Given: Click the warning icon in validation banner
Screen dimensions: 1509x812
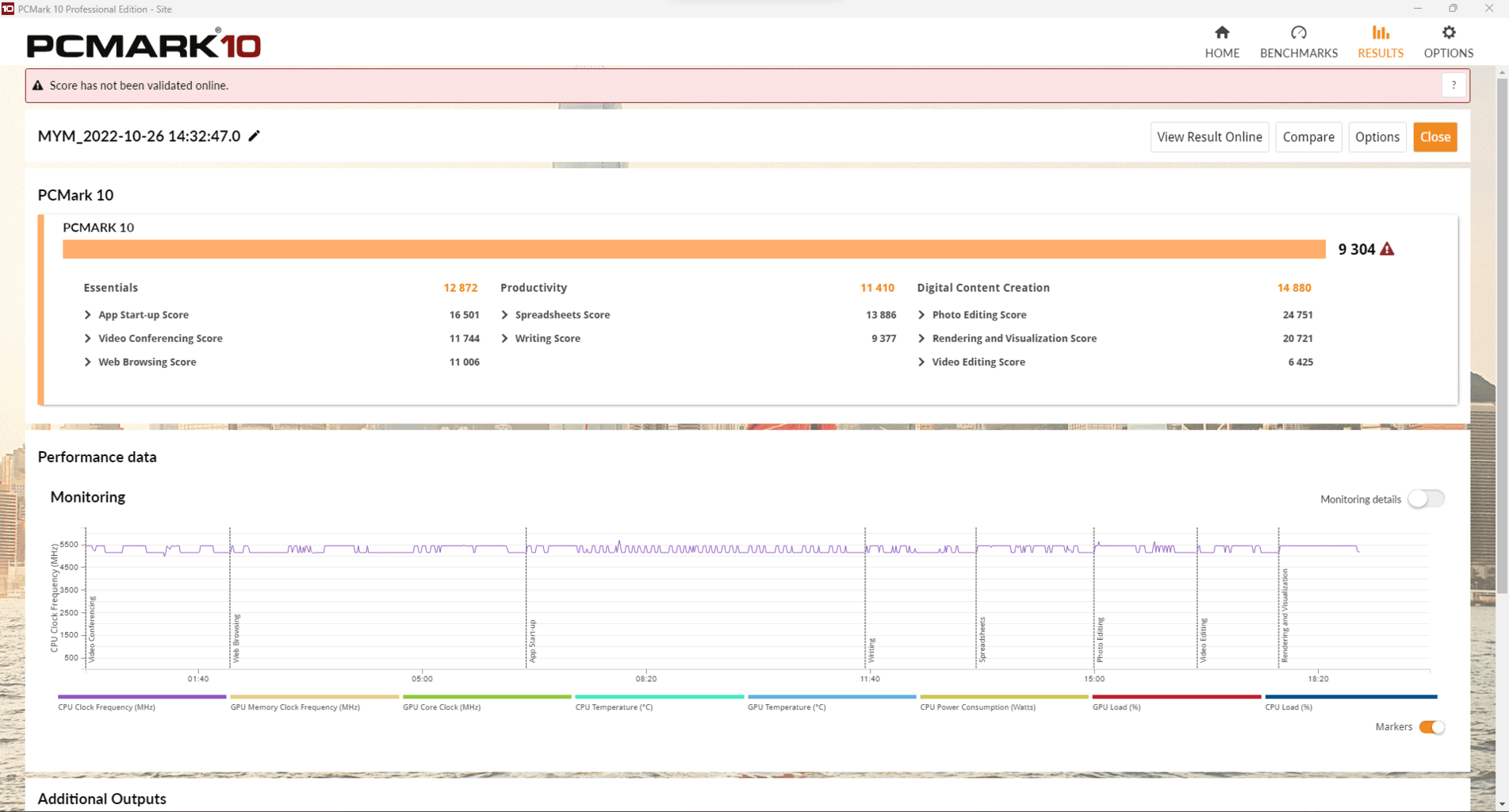Looking at the screenshot, I should tap(37, 85).
